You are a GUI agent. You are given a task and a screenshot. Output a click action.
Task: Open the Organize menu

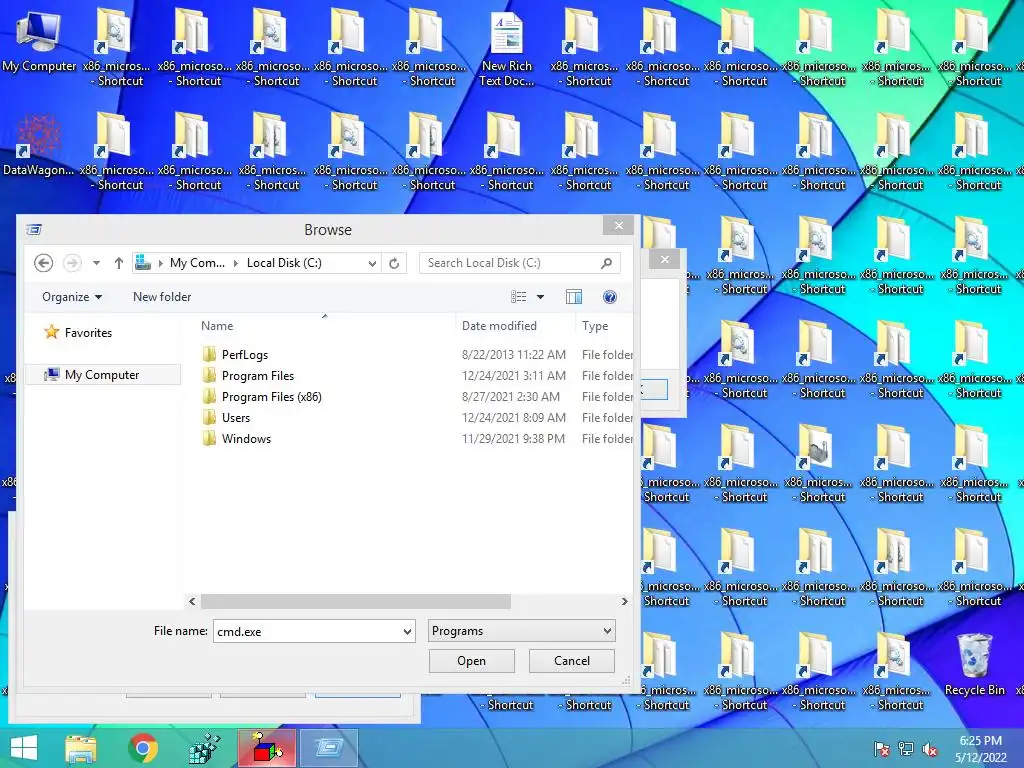(x=72, y=296)
